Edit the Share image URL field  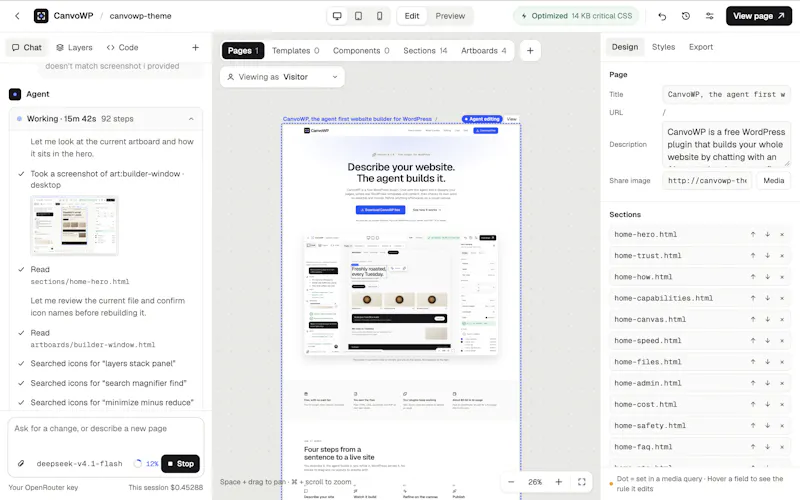[x=707, y=181]
